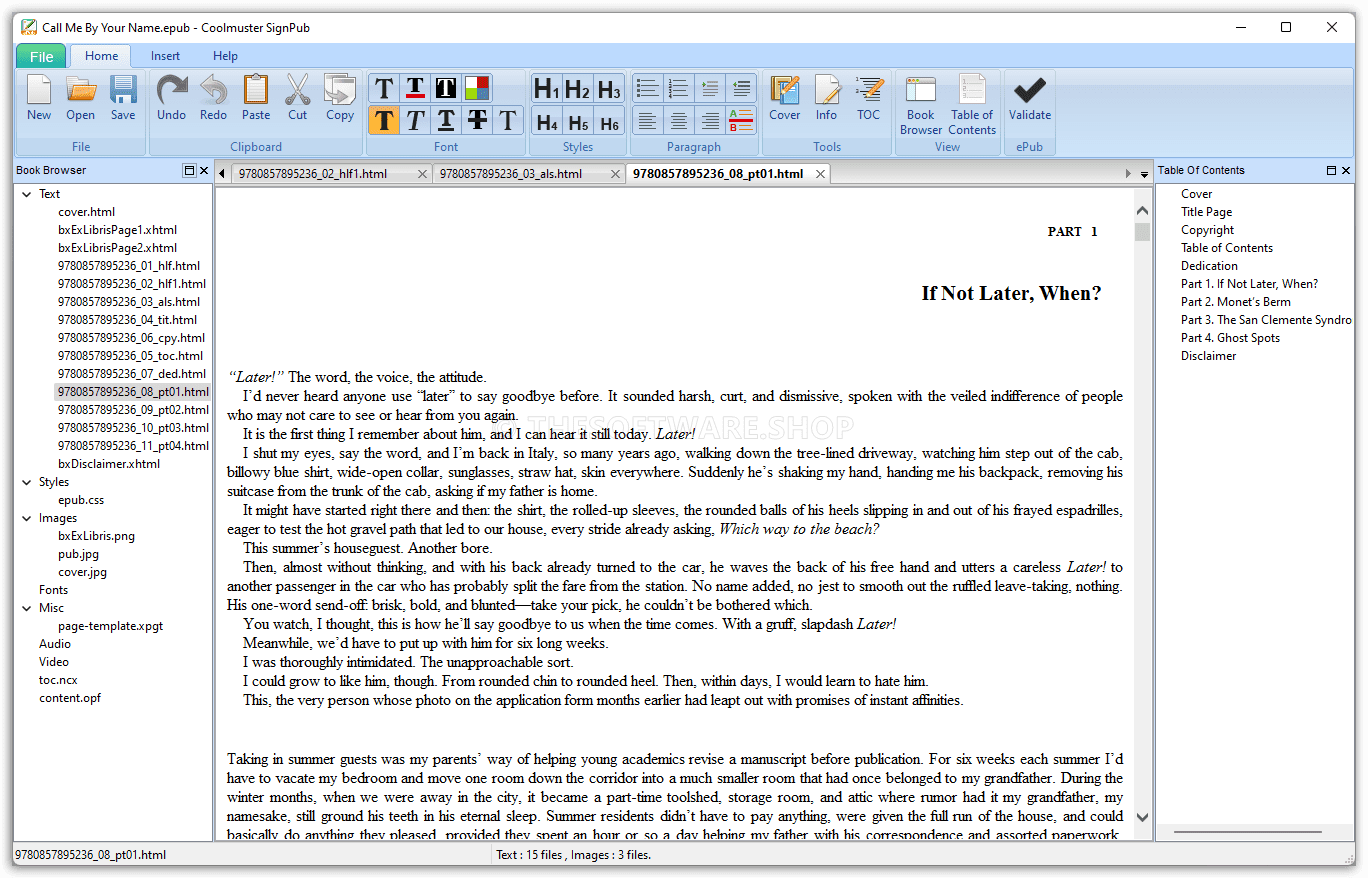Jump to Dedication in Table Of Contents
This screenshot has height=878, width=1368.
[1209, 266]
